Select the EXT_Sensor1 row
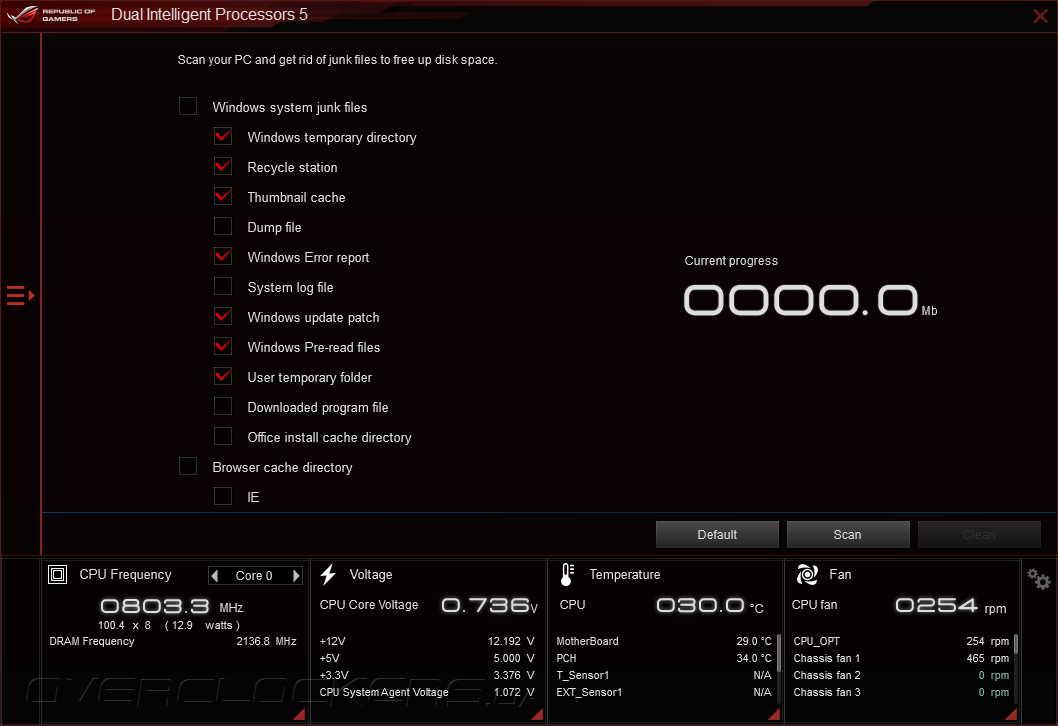 664,692
